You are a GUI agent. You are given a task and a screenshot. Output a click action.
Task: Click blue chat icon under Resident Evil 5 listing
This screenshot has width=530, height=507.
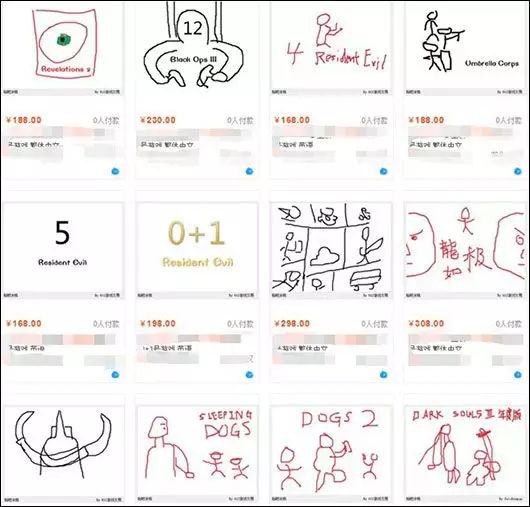[115, 375]
